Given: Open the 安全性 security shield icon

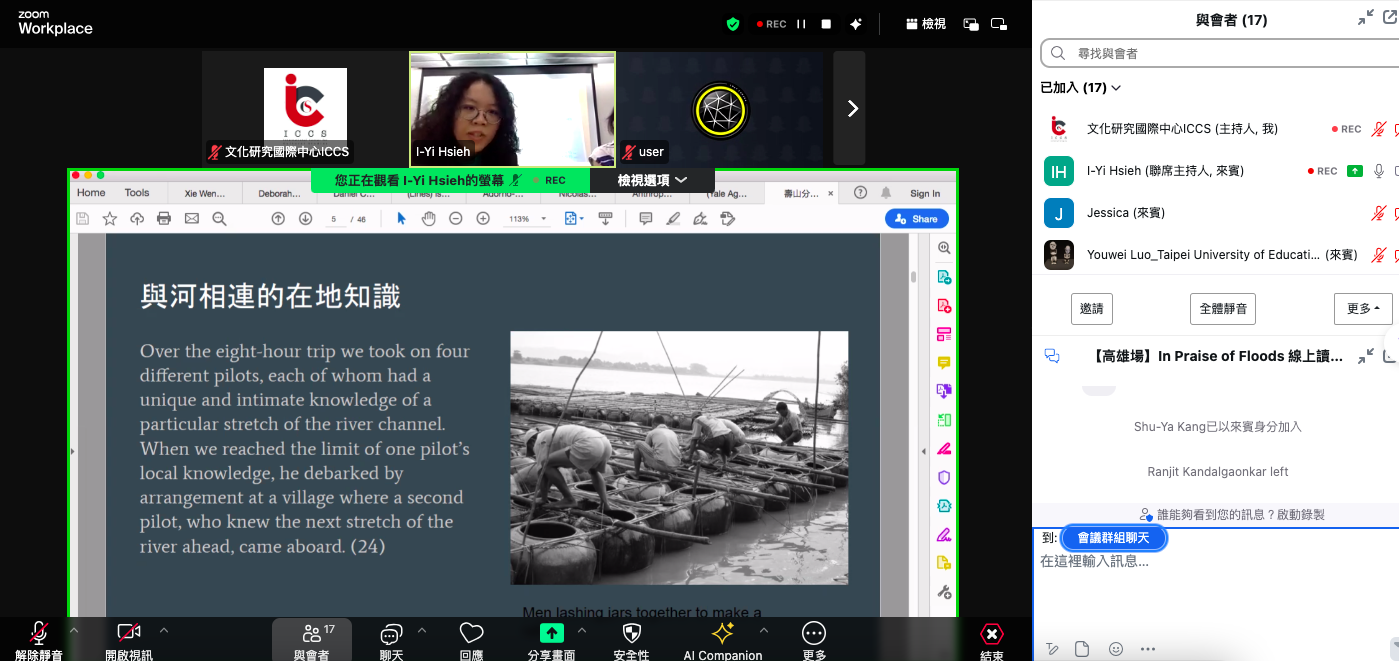Looking at the screenshot, I should tap(631, 634).
